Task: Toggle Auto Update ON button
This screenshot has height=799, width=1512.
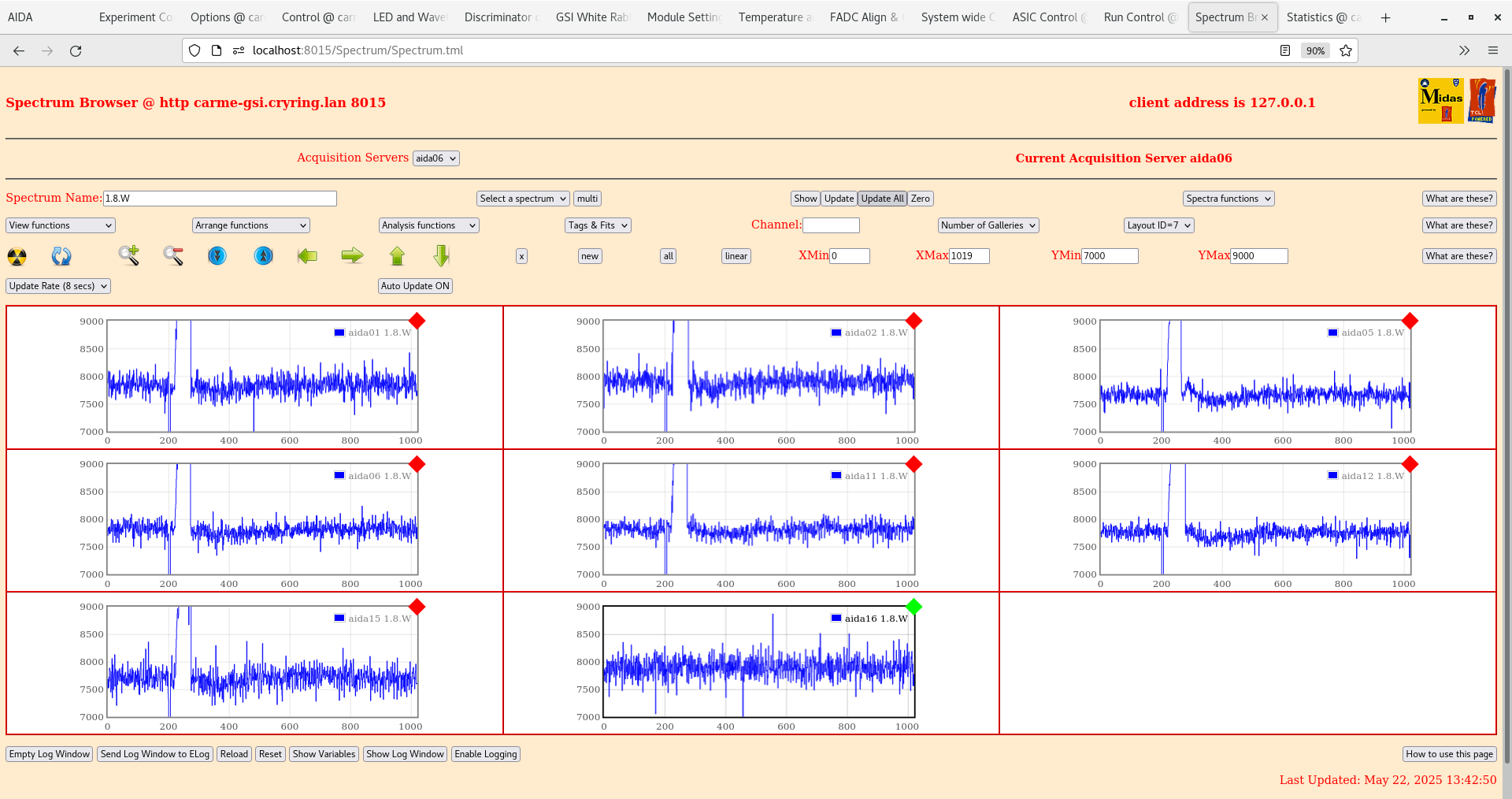Action: click(x=415, y=286)
